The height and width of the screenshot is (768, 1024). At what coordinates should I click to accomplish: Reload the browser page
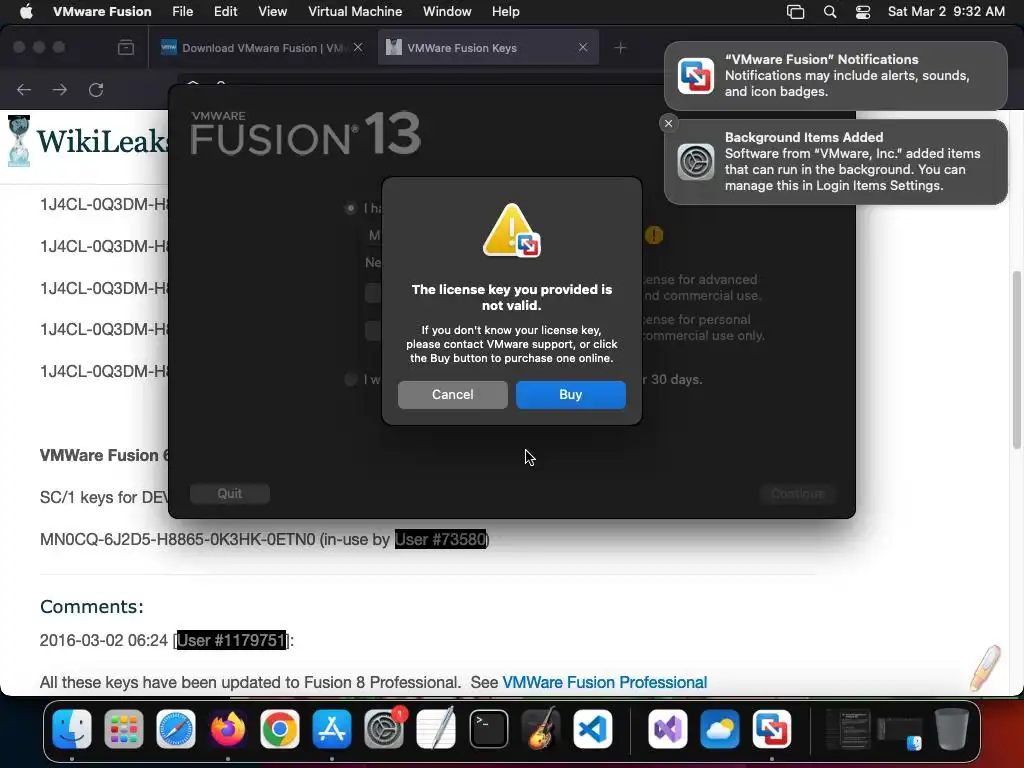(96, 89)
